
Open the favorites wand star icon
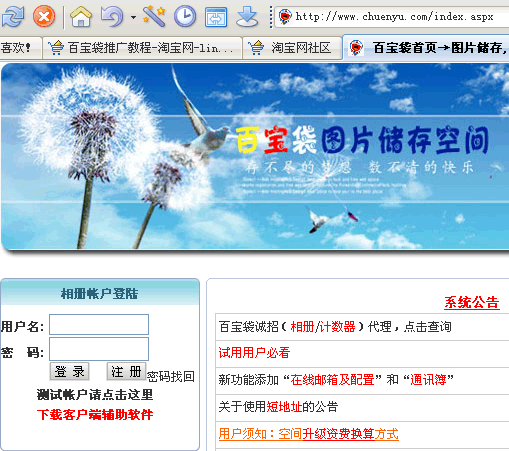point(154,16)
